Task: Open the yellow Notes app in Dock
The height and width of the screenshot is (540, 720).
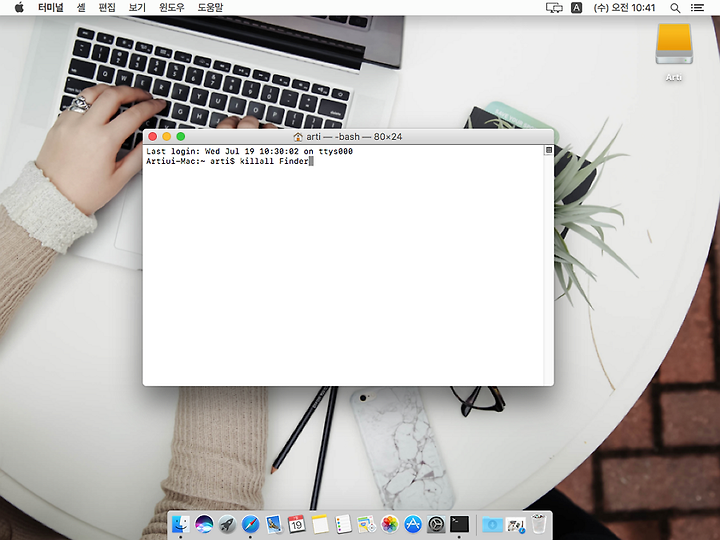Action: click(320, 524)
